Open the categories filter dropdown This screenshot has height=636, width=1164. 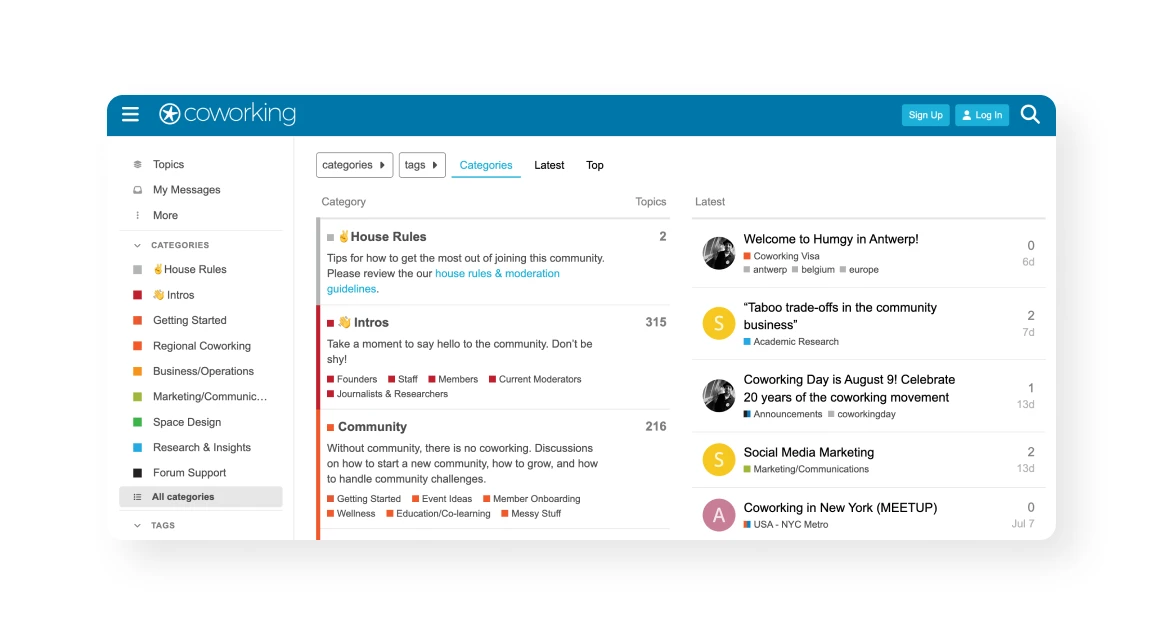354,165
